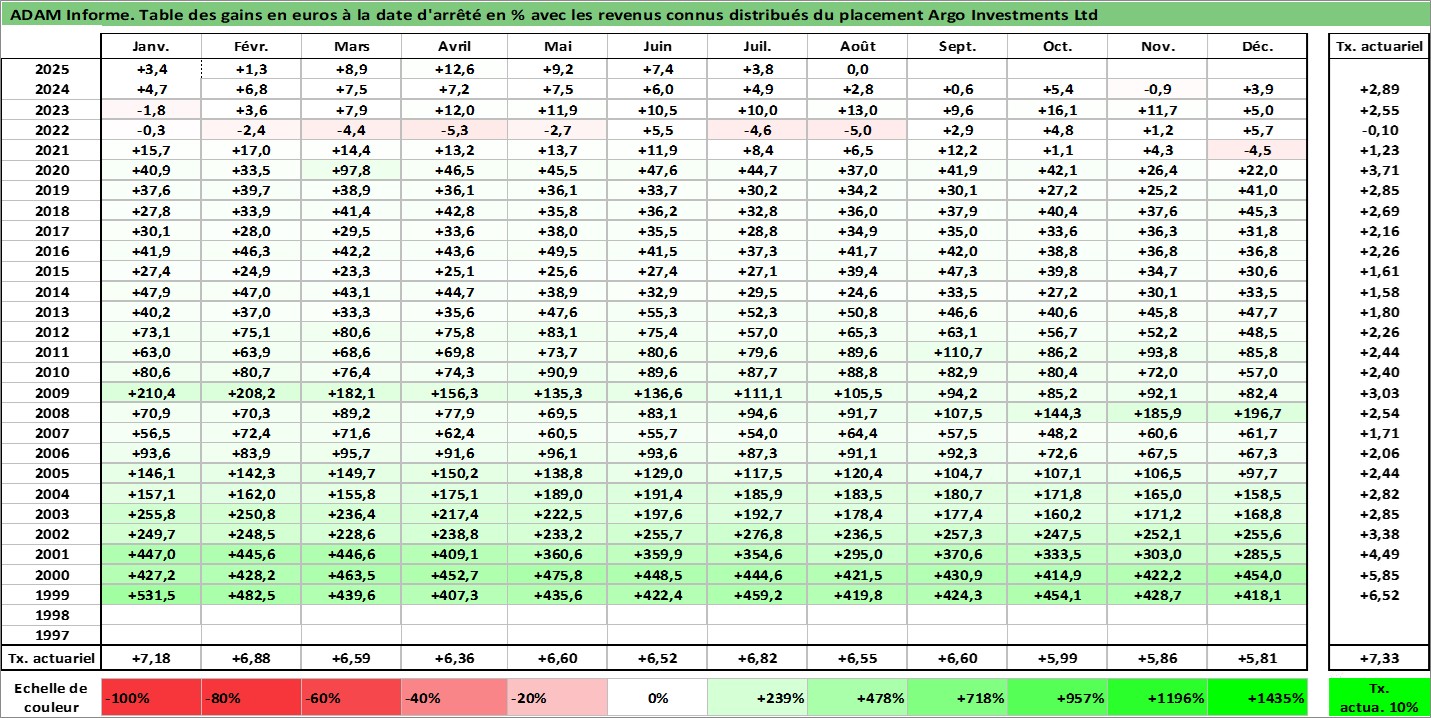The height and width of the screenshot is (718, 1431).
Task: Click the +239% pale green swatch
Action: pyautogui.click(x=757, y=698)
